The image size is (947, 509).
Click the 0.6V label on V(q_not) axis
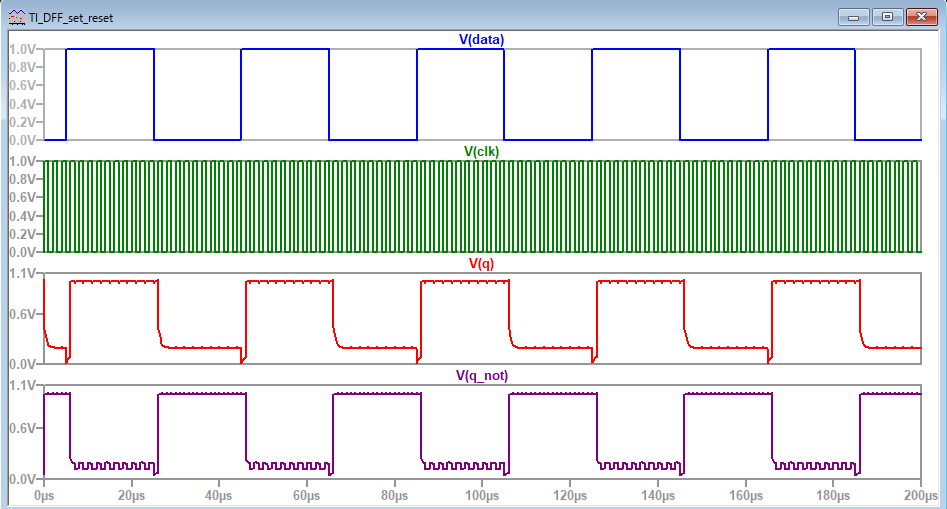[22, 427]
